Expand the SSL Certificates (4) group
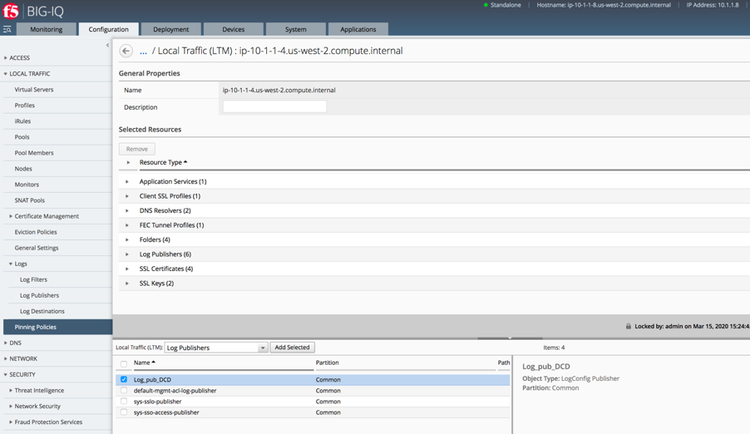 tap(127, 269)
